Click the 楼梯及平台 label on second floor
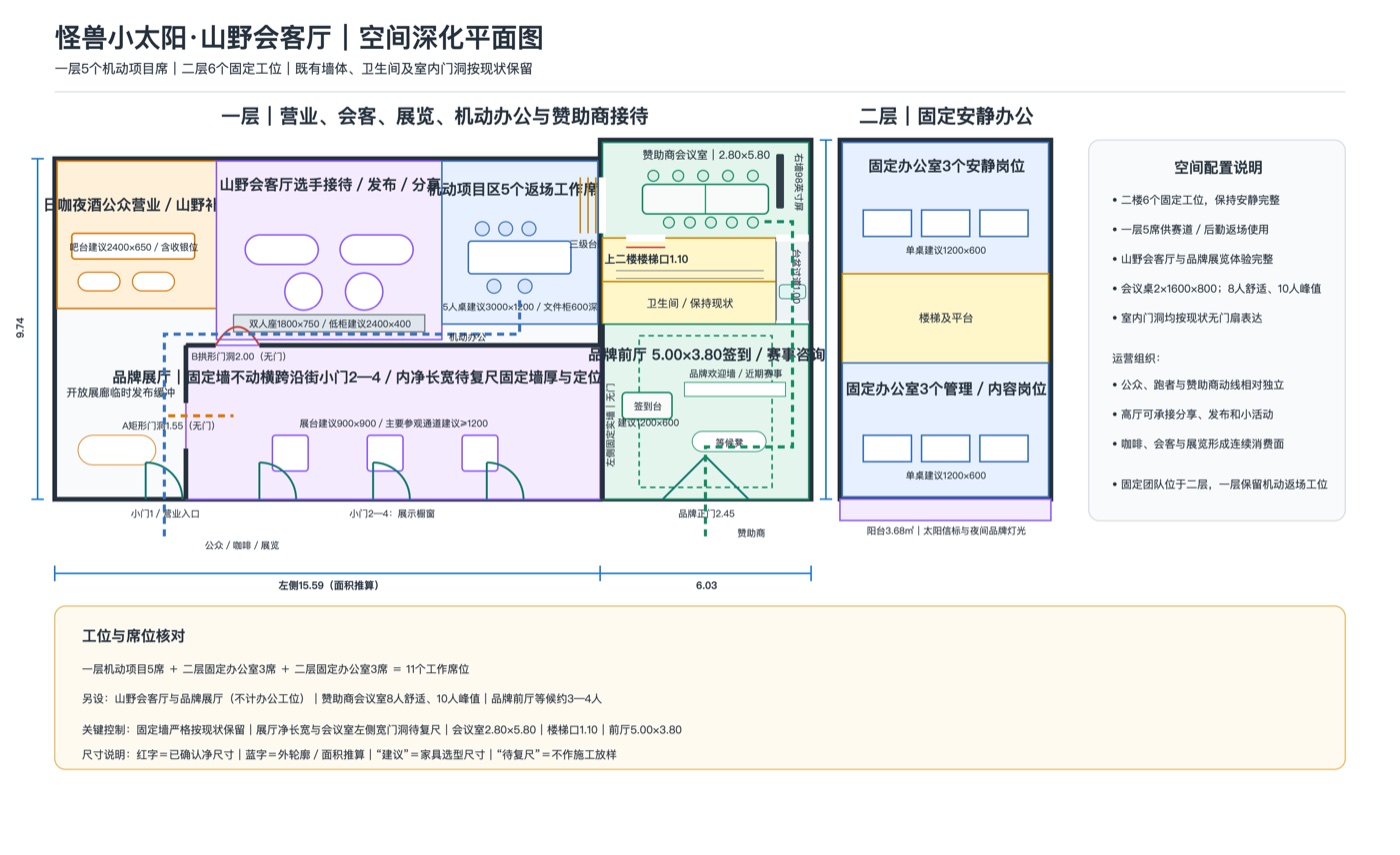This screenshot has height=855, width=1400. click(945, 318)
